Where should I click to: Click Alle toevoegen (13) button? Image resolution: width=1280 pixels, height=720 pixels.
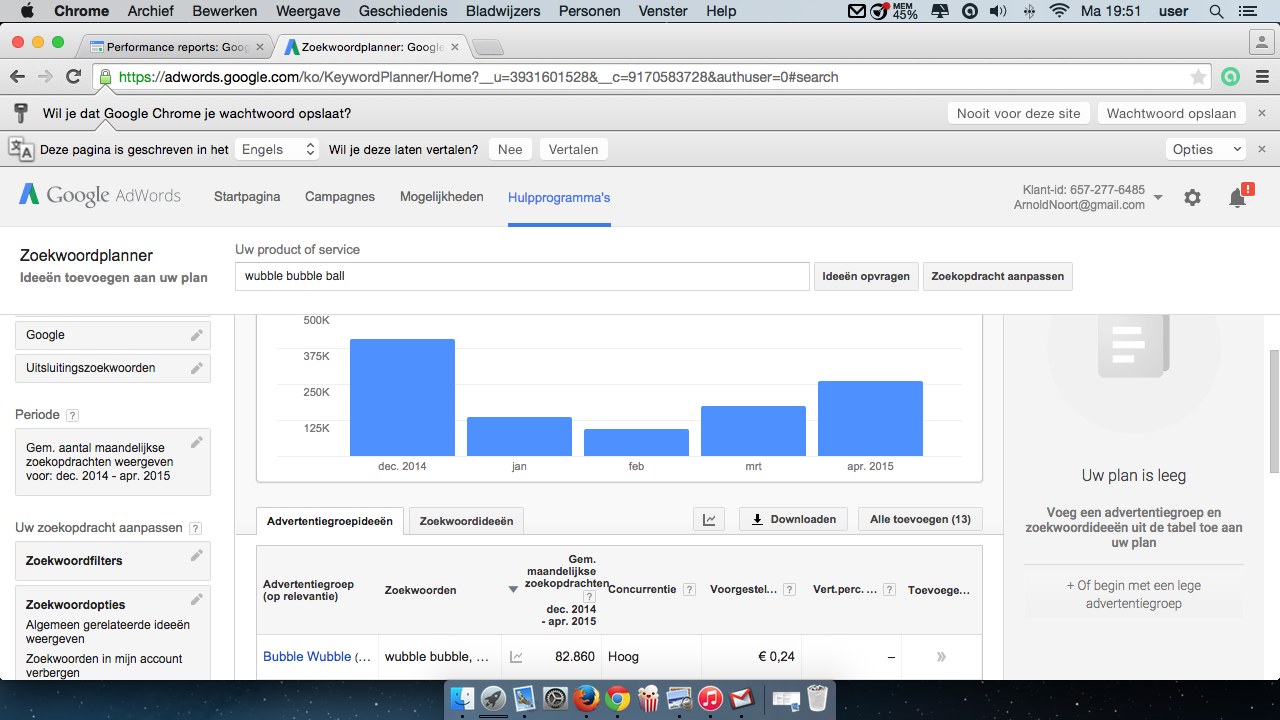[920, 519]
